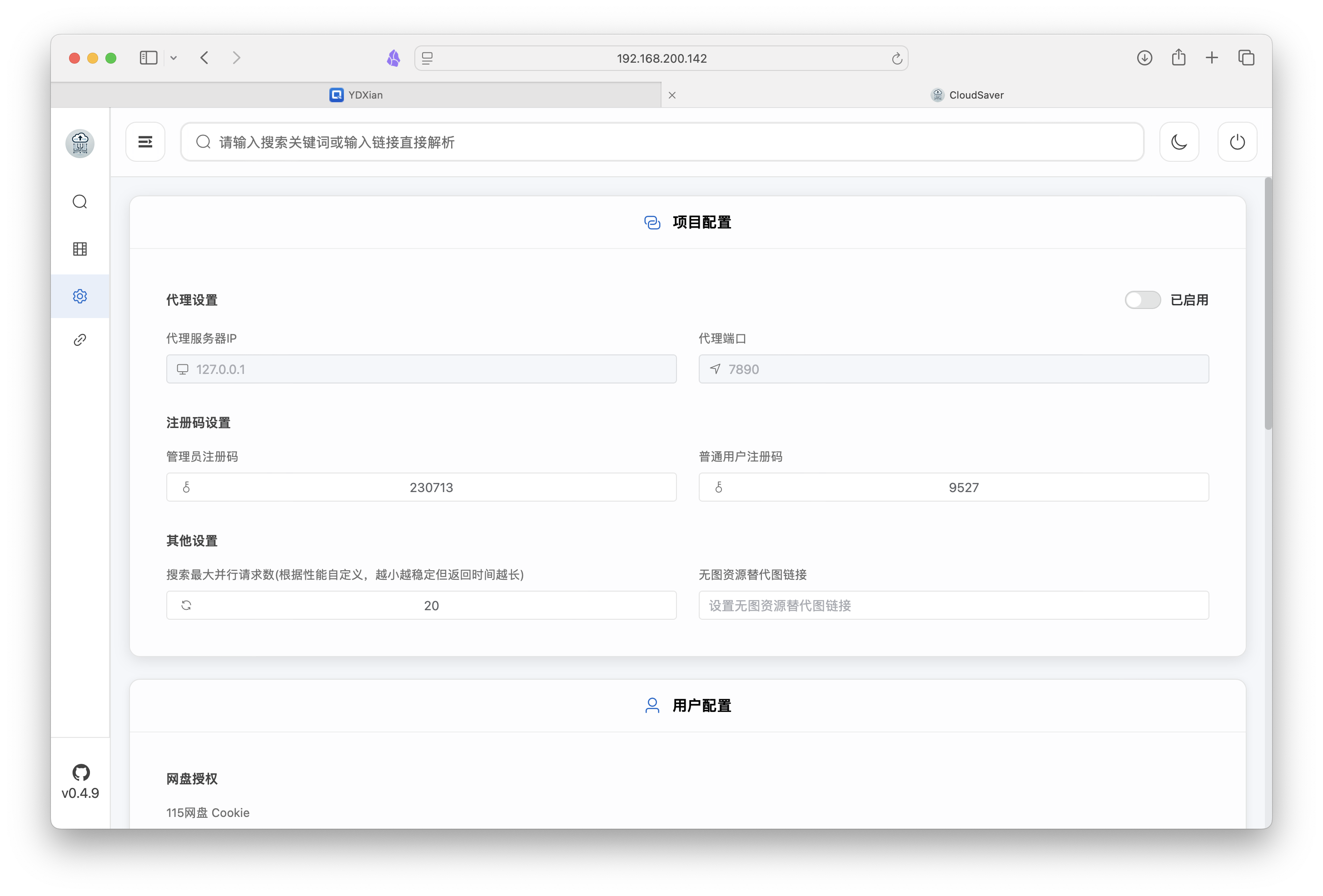Click the CloudSaver logo avatar
Image resolution: width=1323 pixels, height=896 pixels.
pos(80,143)
